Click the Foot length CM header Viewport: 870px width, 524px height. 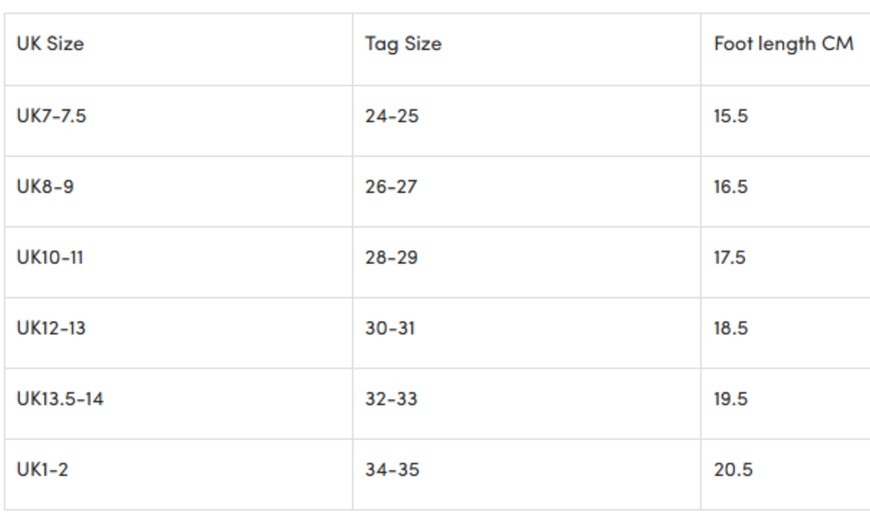pos(783,44)
